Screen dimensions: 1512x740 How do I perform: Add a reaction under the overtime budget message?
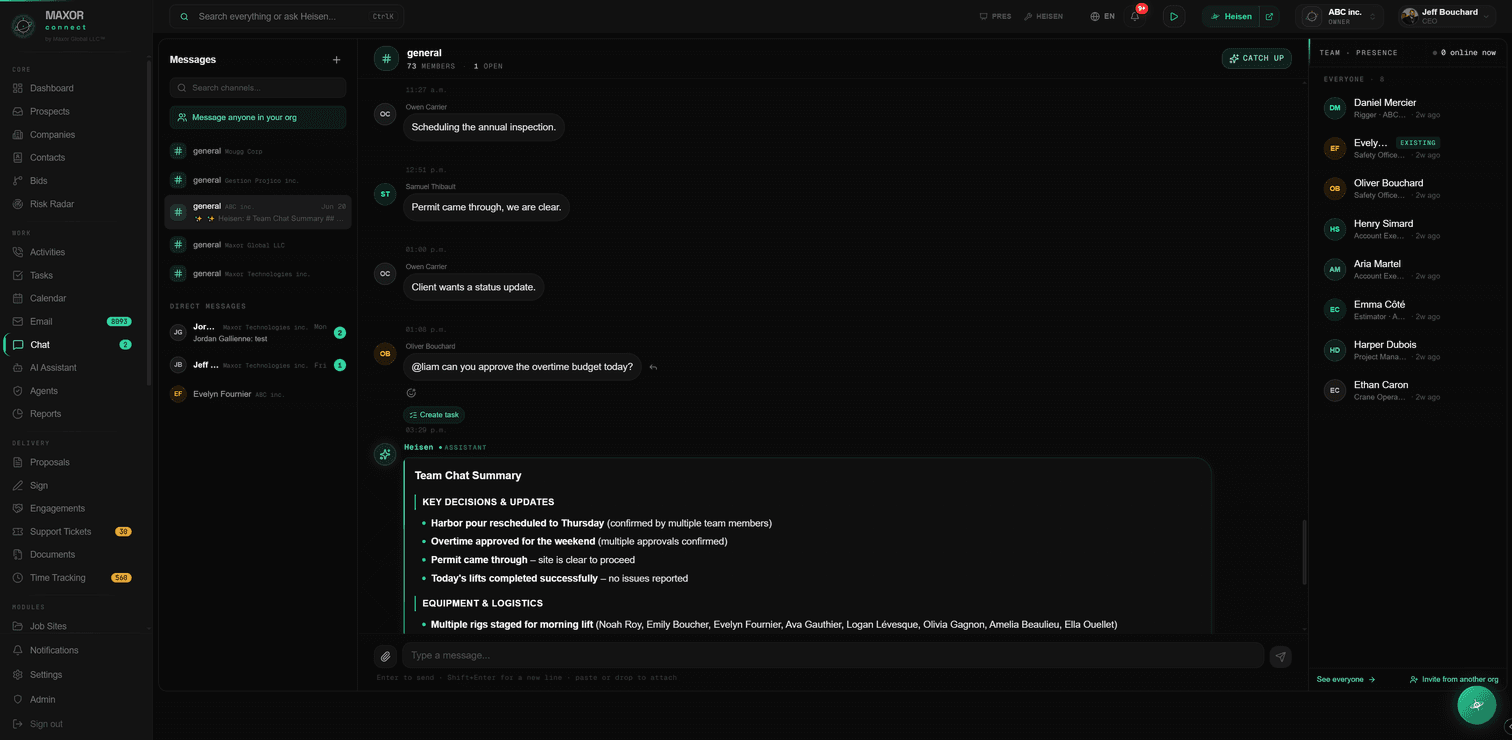(411, 393)
